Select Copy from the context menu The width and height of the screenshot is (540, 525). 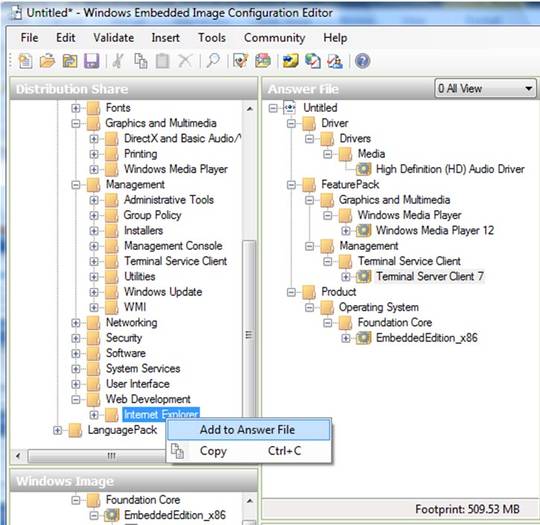[x=248, y=451]
